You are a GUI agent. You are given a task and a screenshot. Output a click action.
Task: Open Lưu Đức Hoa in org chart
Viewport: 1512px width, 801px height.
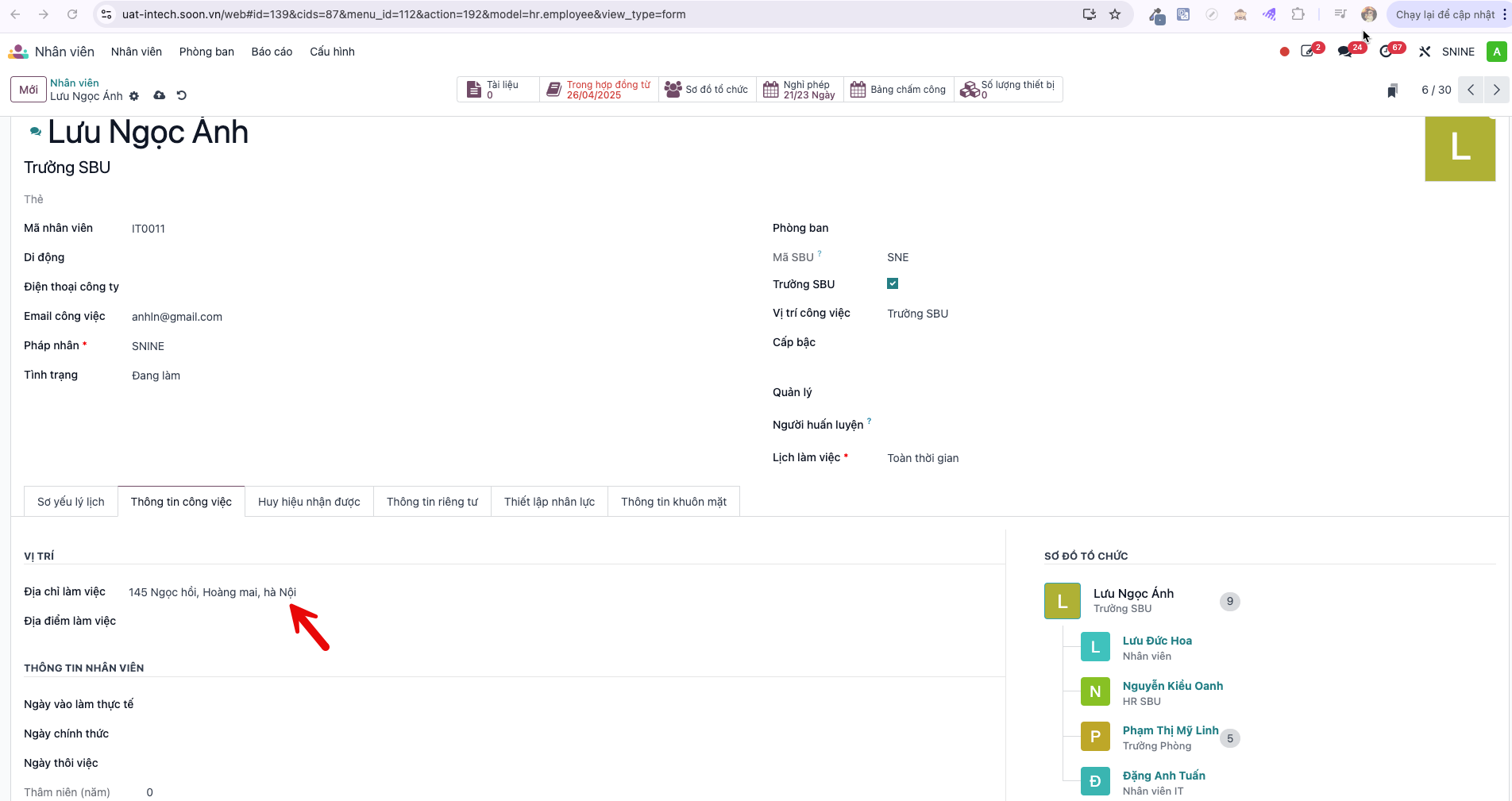[x=1157, y=641]
